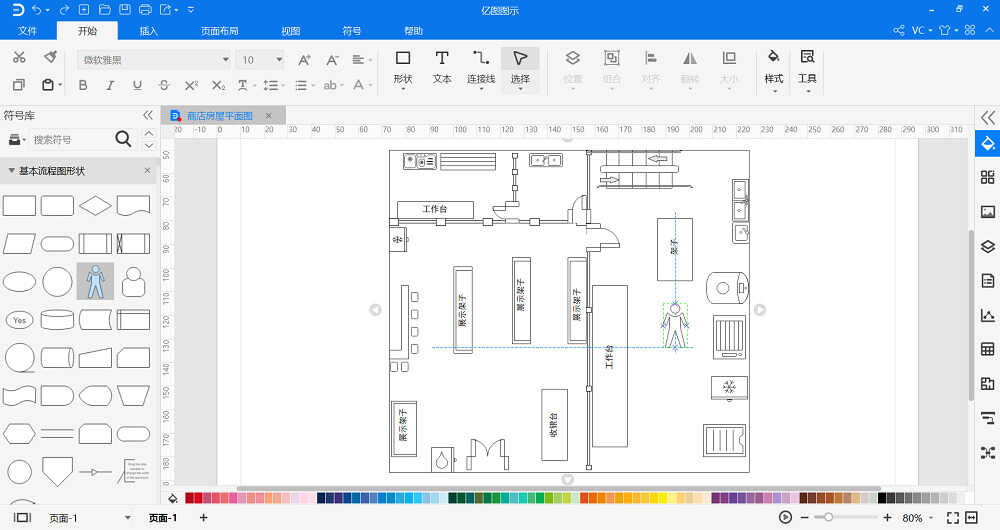Open the Shape tool
The height and width of the screenshot is (530, 1000).
click(x=402, y=68)
